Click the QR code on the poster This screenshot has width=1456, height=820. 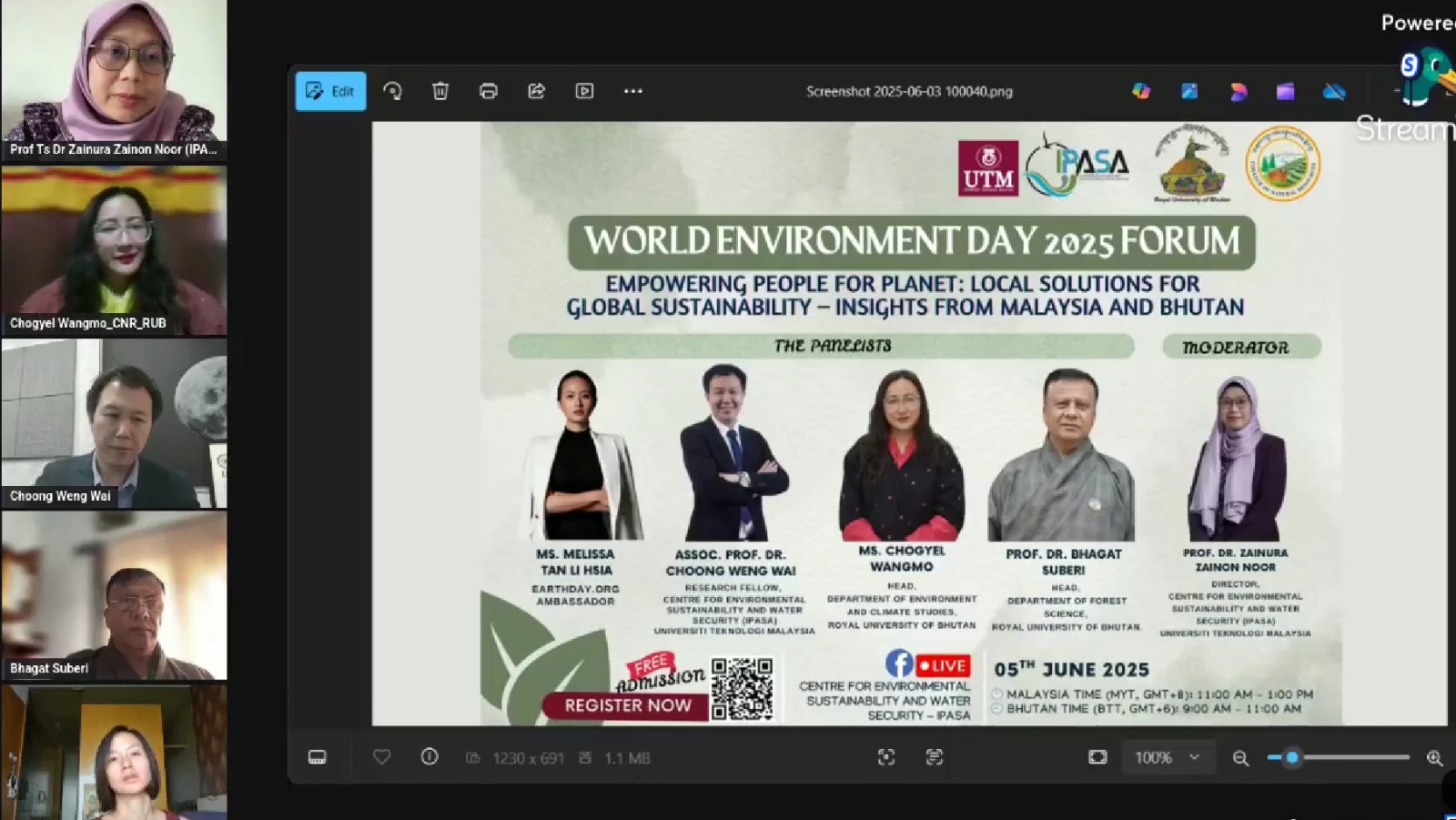tap(743, 689)
